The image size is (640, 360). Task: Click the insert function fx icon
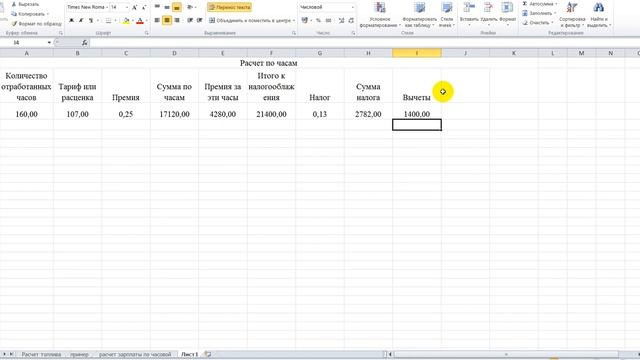tap(84, 42)
